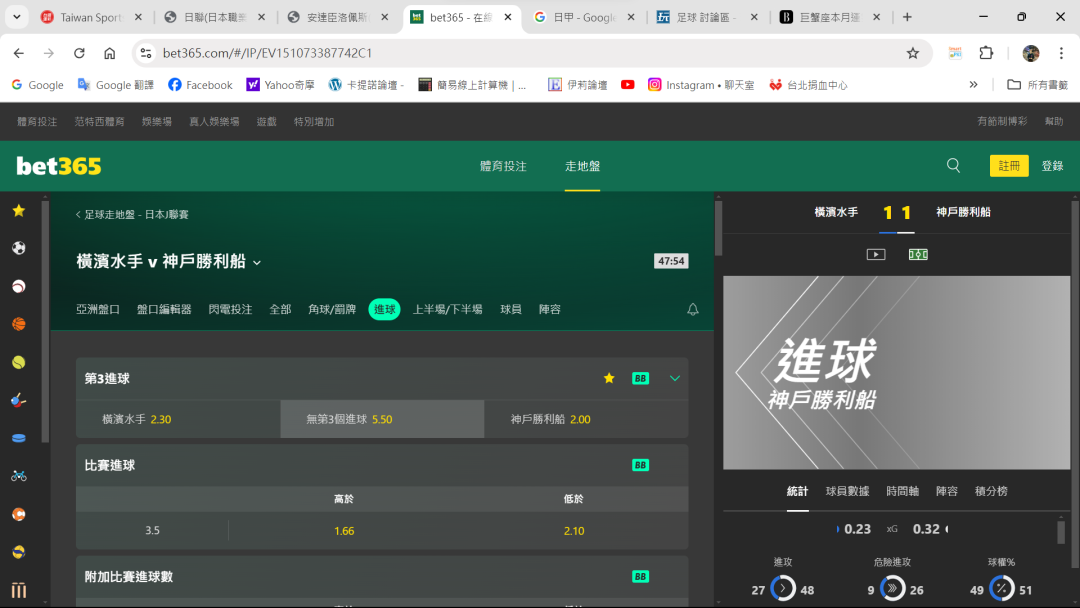Viewport: 1080px width, 608px height.
Task: Bet on 無第3個進球 at 5.50
Action: (x=382, y=419)
